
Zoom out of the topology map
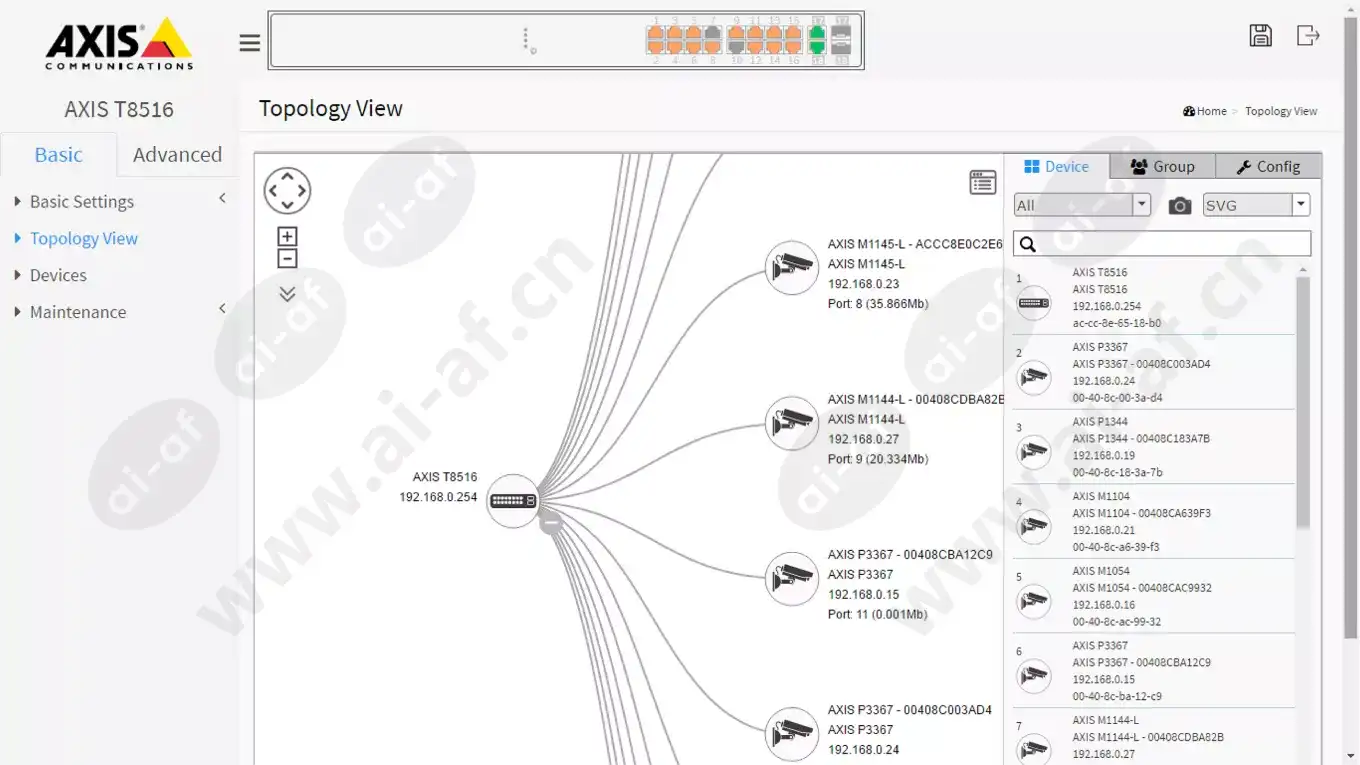click(287, 259)
